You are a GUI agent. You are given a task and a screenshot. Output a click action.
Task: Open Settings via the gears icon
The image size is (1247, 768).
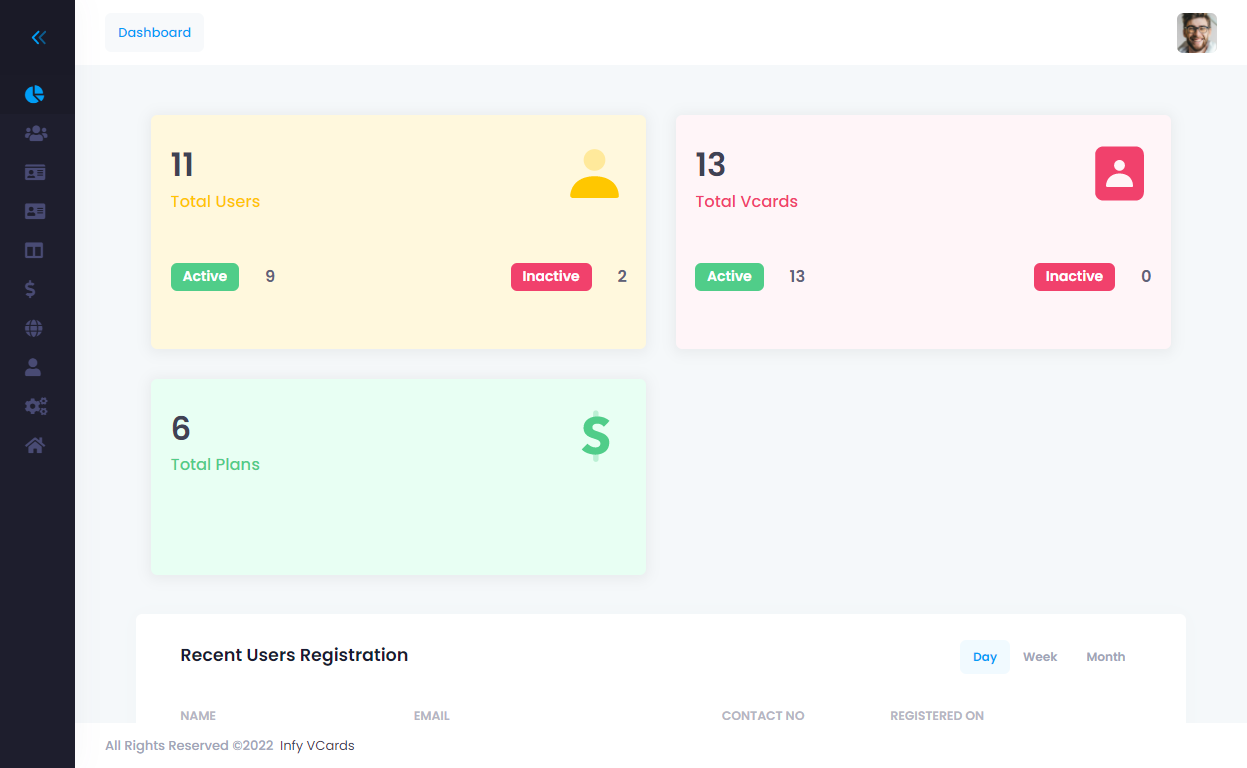tap(34, 406)
